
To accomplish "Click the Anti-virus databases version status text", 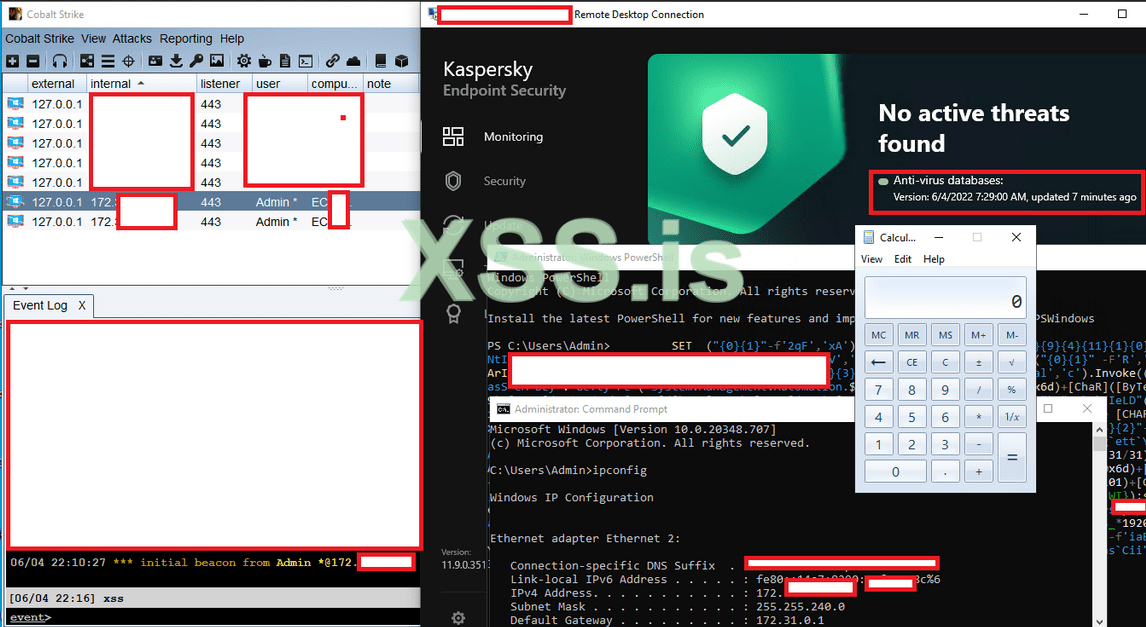I will (1014, 197).
